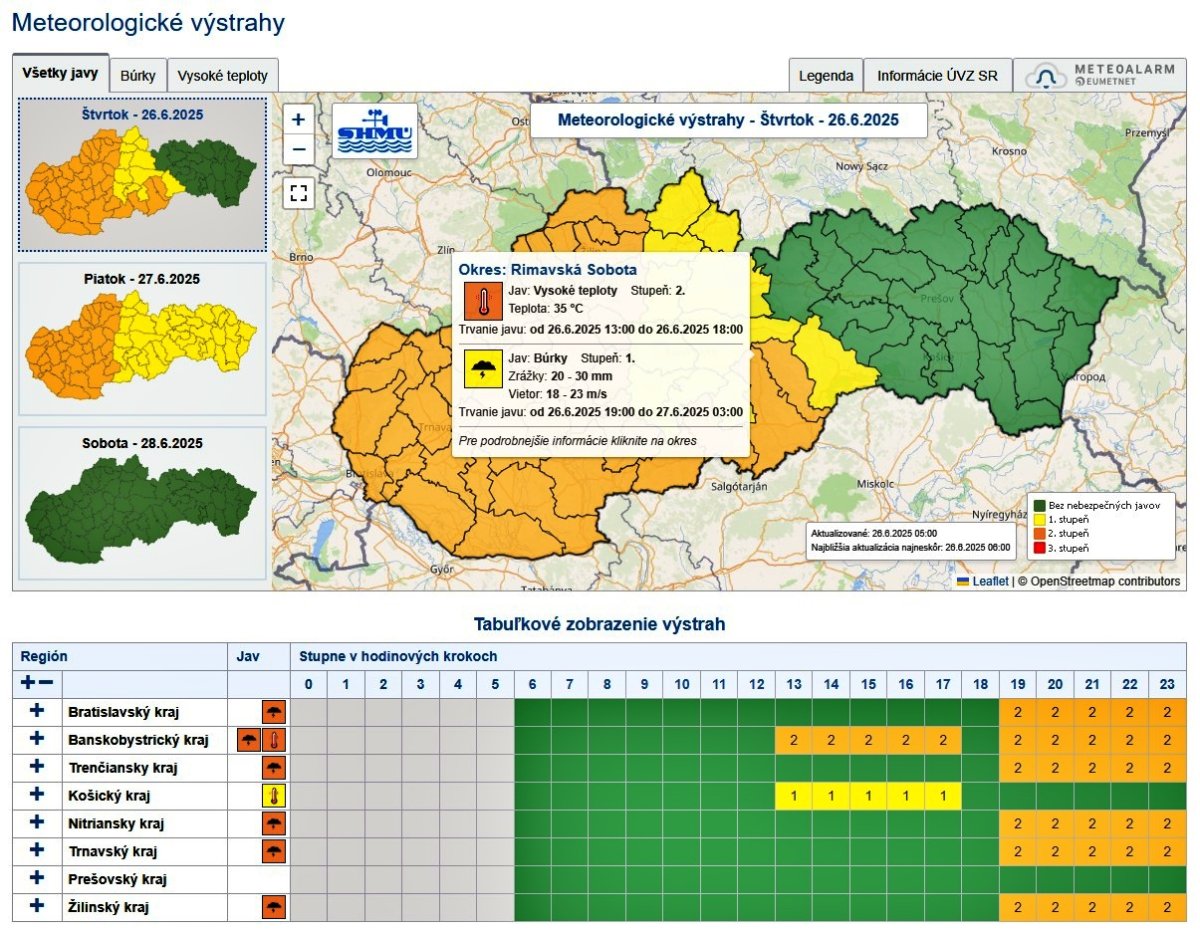Viewport: 1200px width, 931px height.
Task: Zoom in on the warnings map
Action: [298, 120]
